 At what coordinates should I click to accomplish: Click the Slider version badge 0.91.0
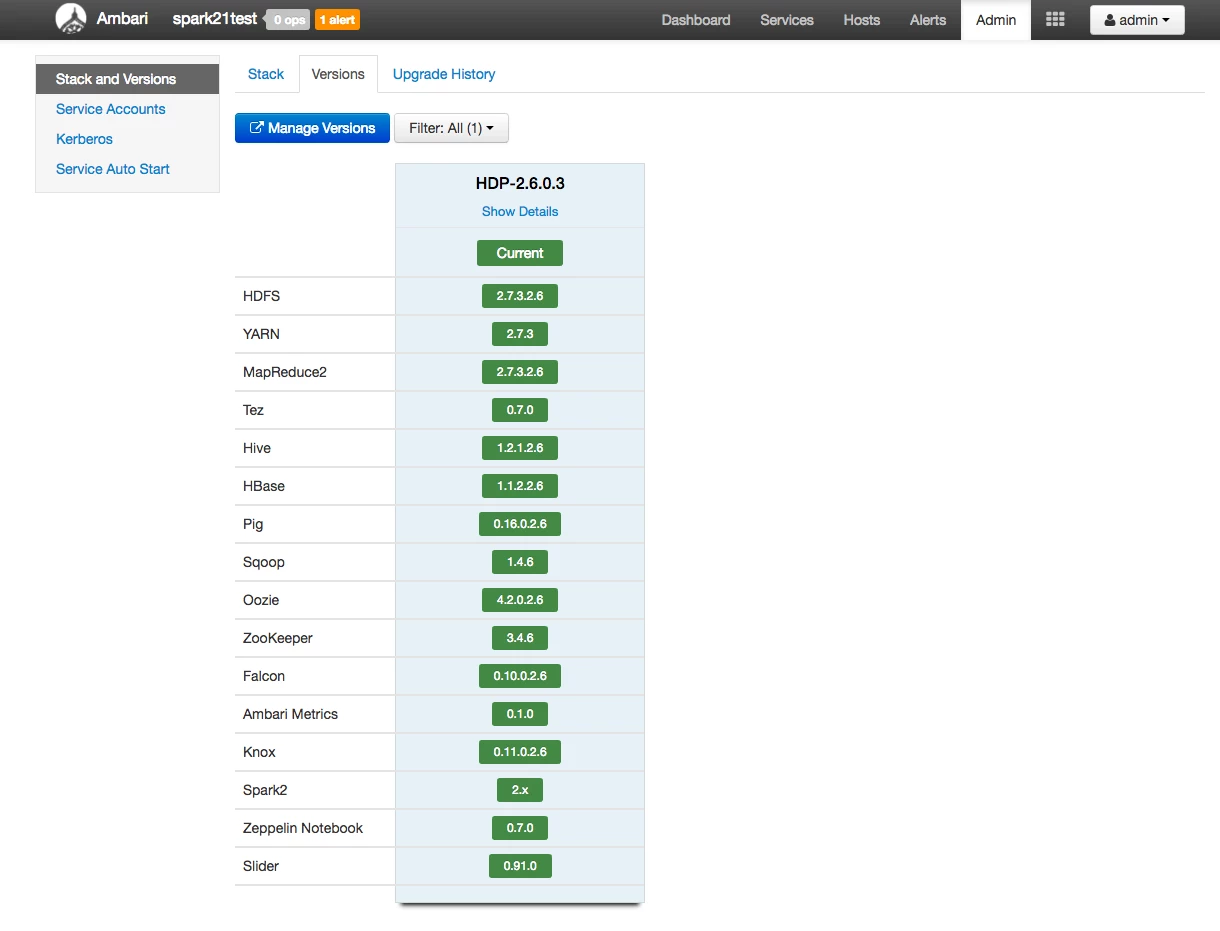pos(520,866)
